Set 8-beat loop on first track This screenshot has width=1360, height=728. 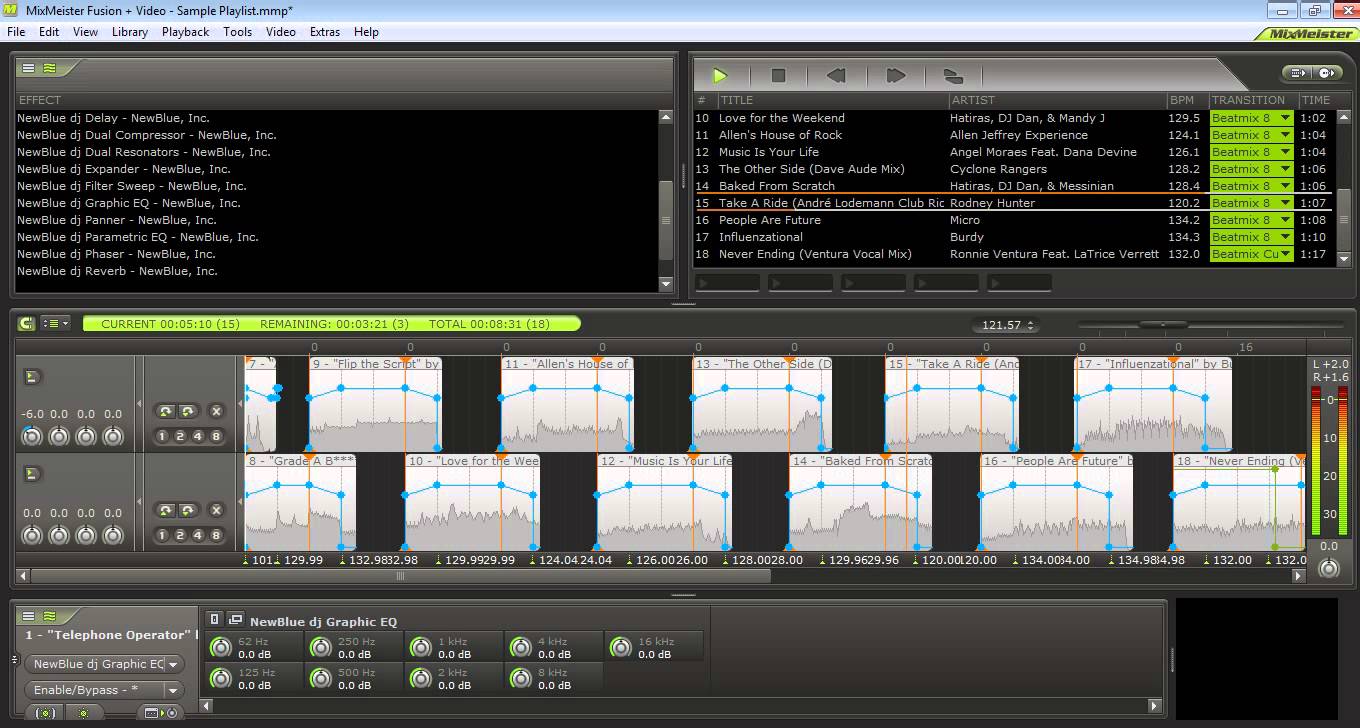pos(216,436)
